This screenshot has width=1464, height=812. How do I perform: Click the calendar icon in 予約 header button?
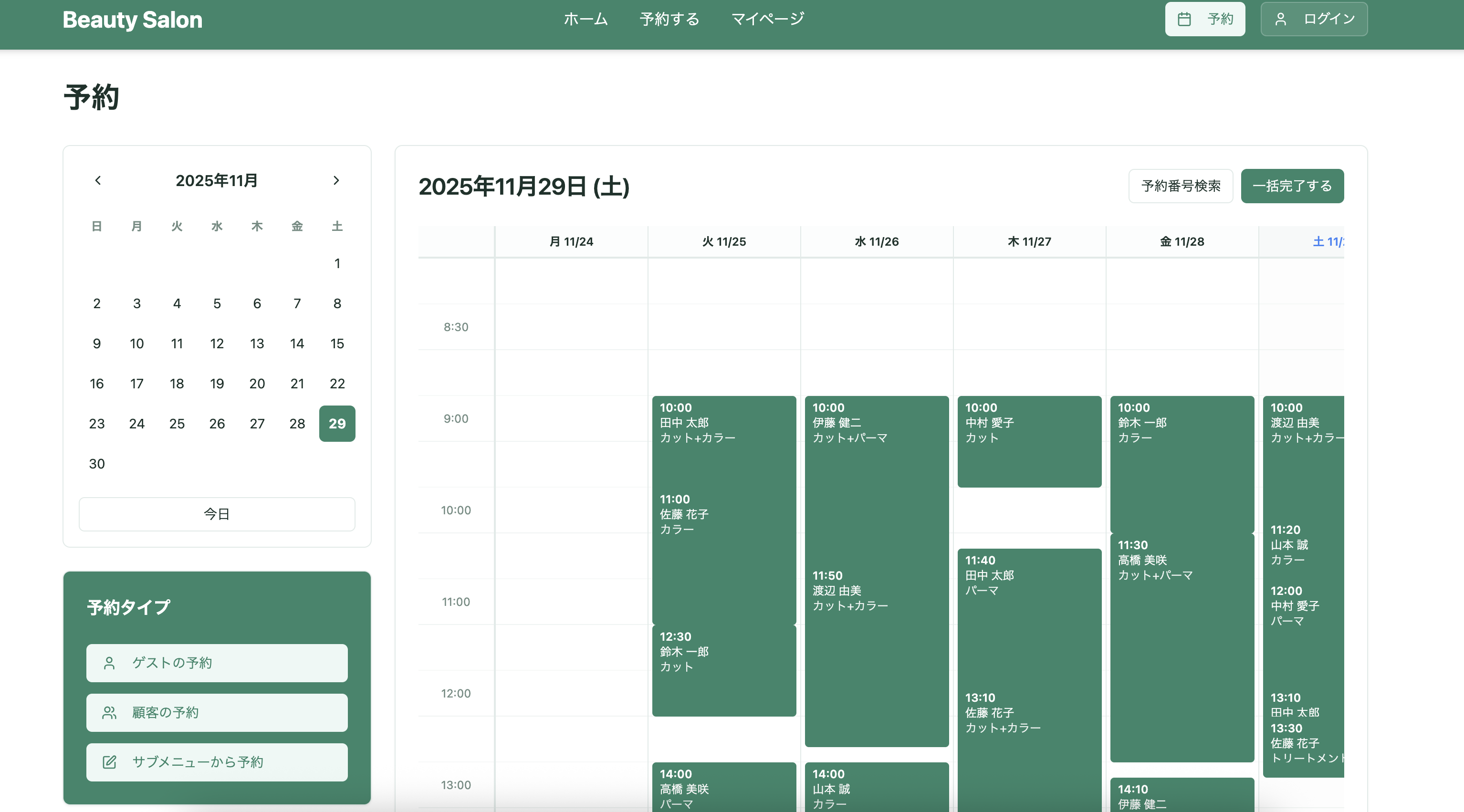(x=1184, y=19)
